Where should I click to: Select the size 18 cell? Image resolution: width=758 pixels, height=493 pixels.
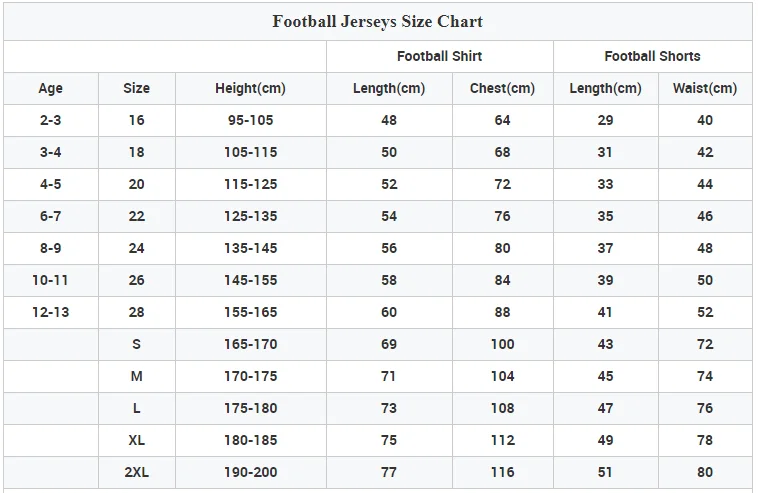(136, 152)
